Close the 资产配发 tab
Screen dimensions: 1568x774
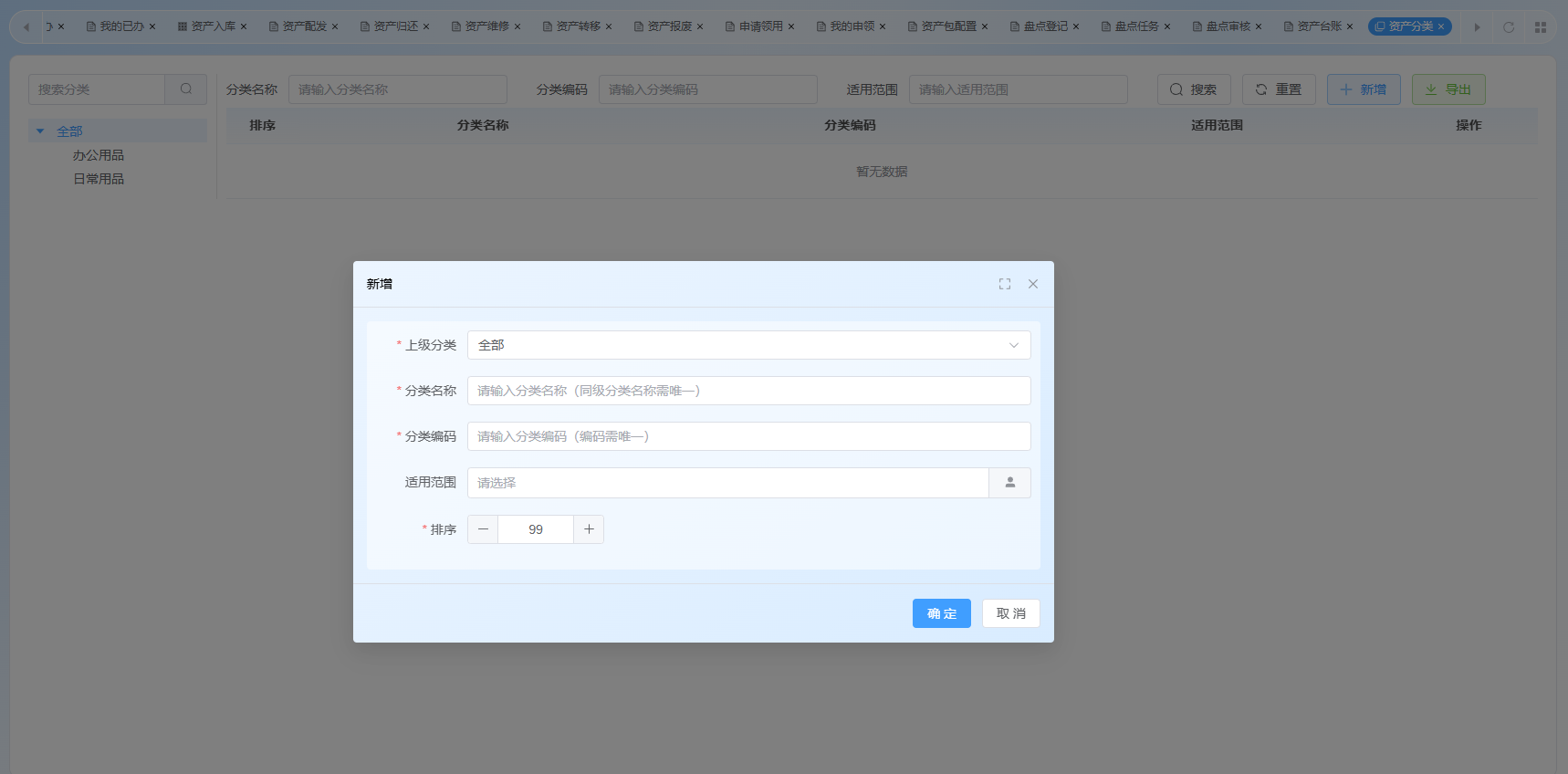point(335,26)
